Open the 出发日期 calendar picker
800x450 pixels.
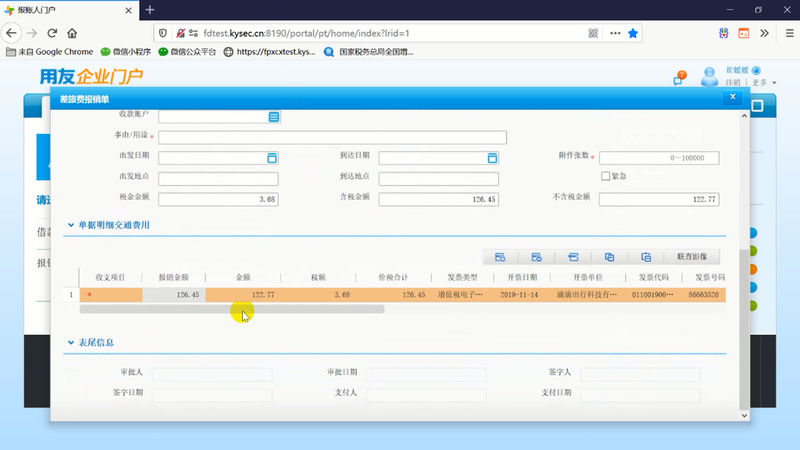tap(272, 158)
